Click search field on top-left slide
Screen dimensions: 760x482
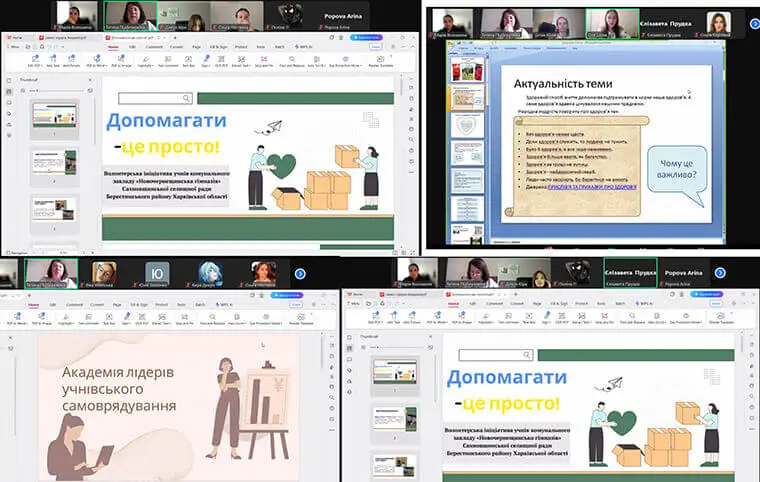tap(156, 98)
